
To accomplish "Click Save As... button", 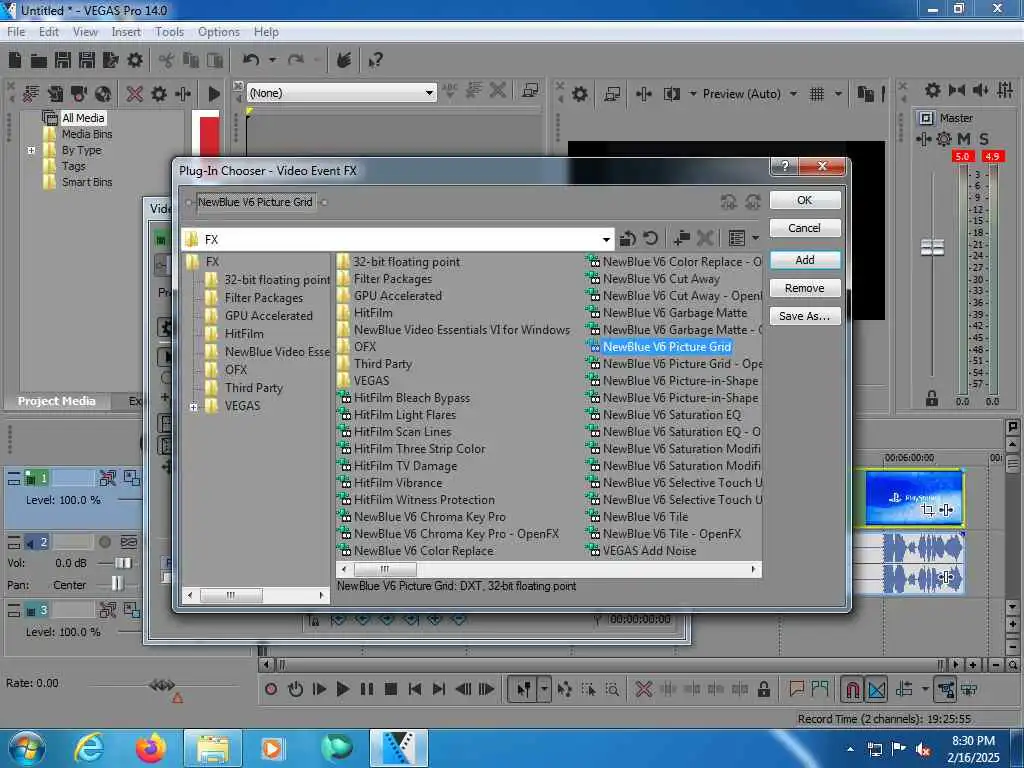I will [x=805, y=316].
